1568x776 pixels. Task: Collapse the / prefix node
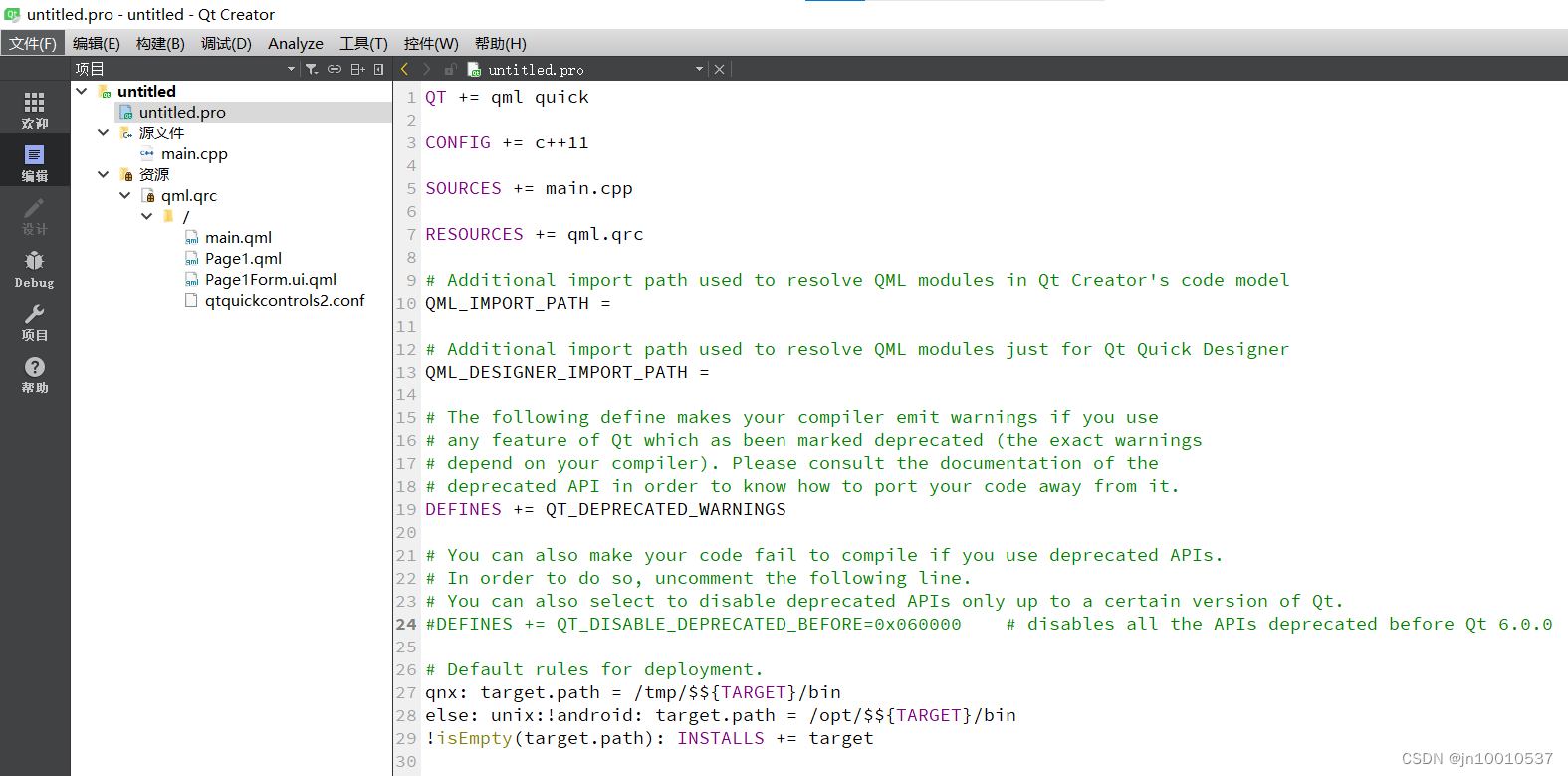[x=146, y=216]
